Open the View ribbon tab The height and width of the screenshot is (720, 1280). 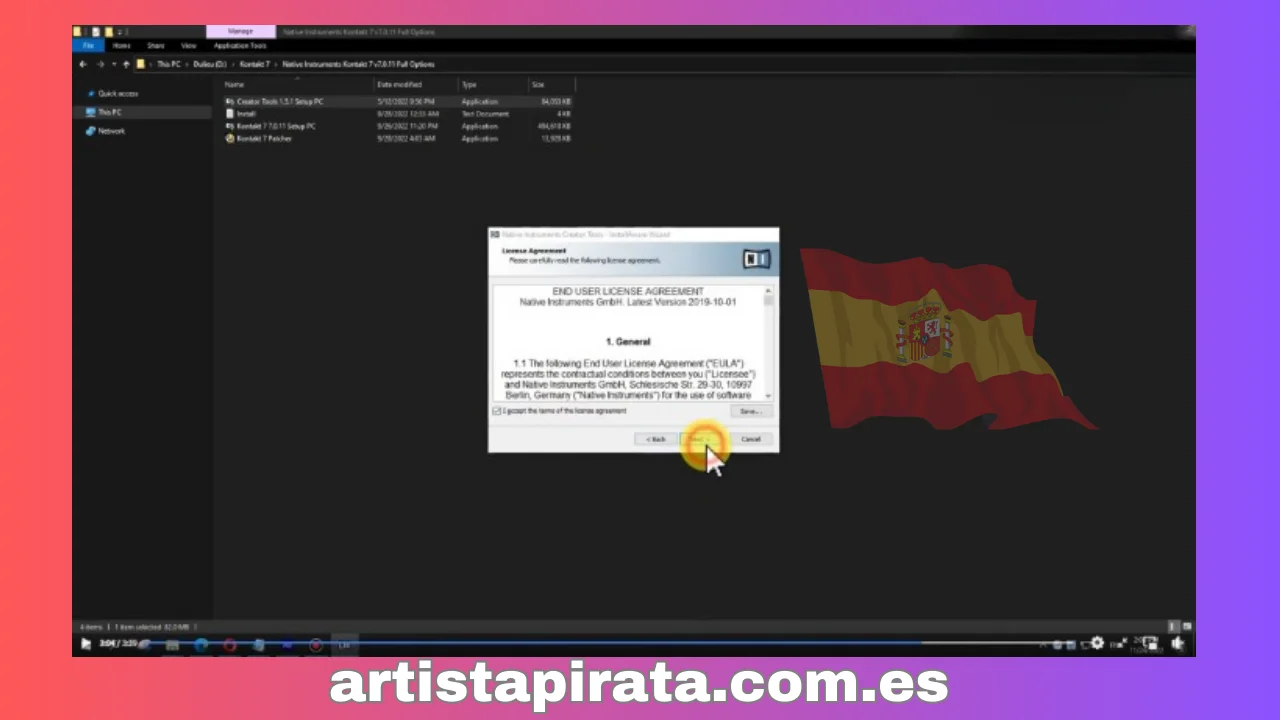pos(188,45)
